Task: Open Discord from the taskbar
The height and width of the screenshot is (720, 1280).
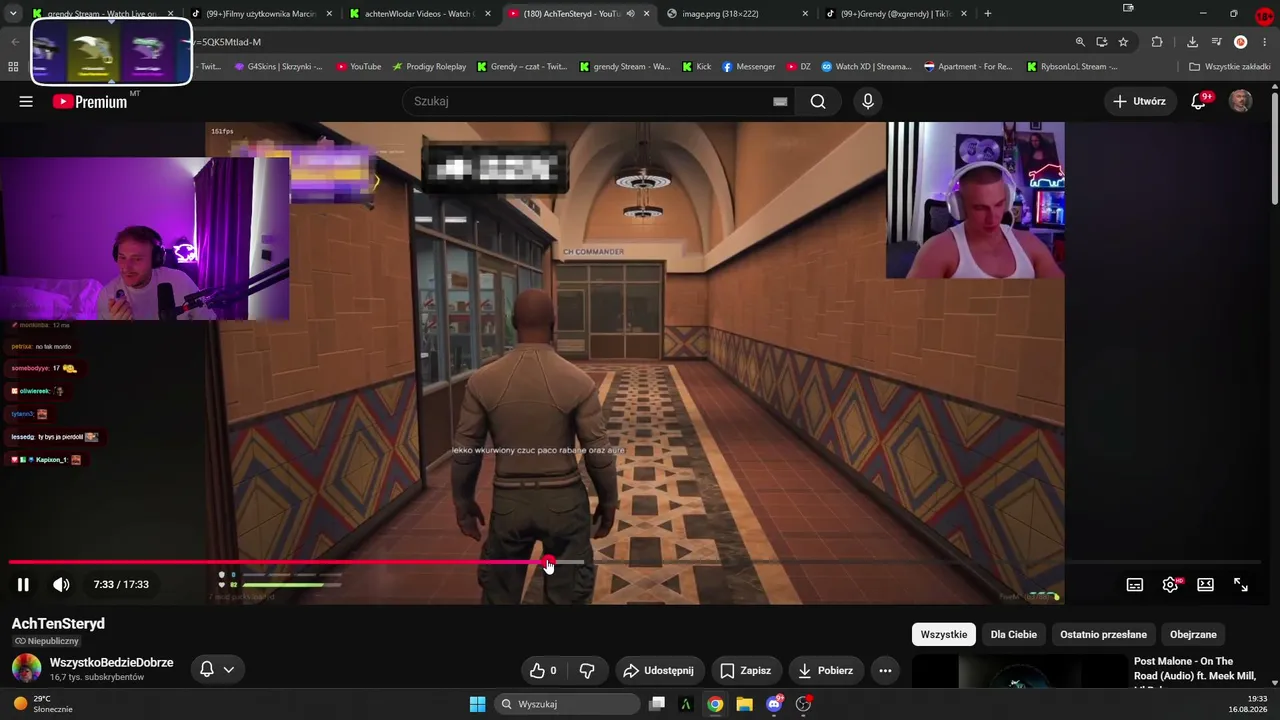Action: tap(774, 704)
